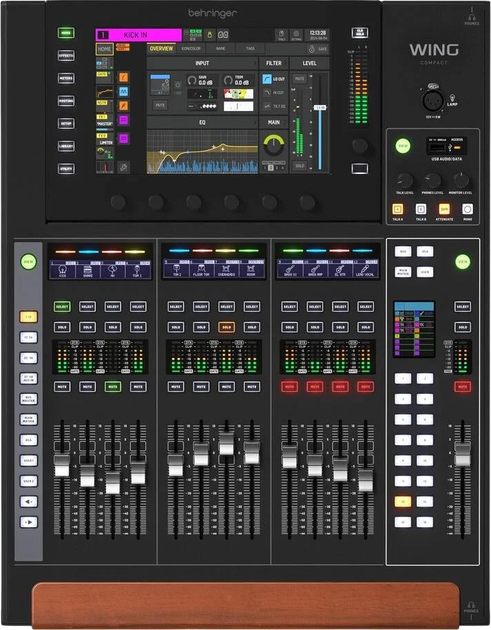Screen dimensions: 491x630
Task: Click the EQ curve graph display
Action: 202,151
